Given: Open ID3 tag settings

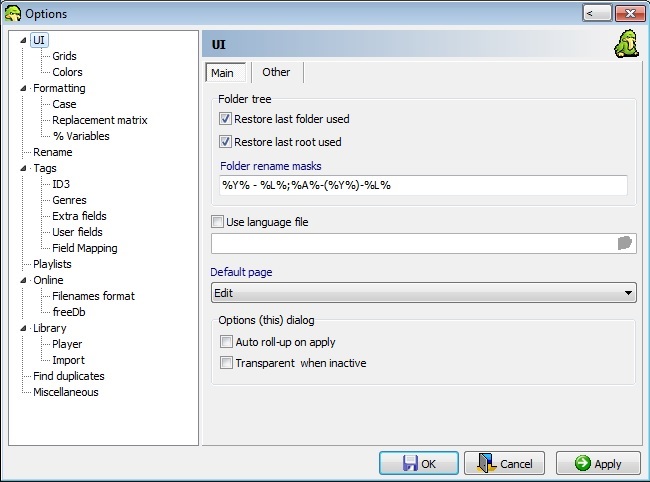Looking at the screenshot, I should coord(61,184).
